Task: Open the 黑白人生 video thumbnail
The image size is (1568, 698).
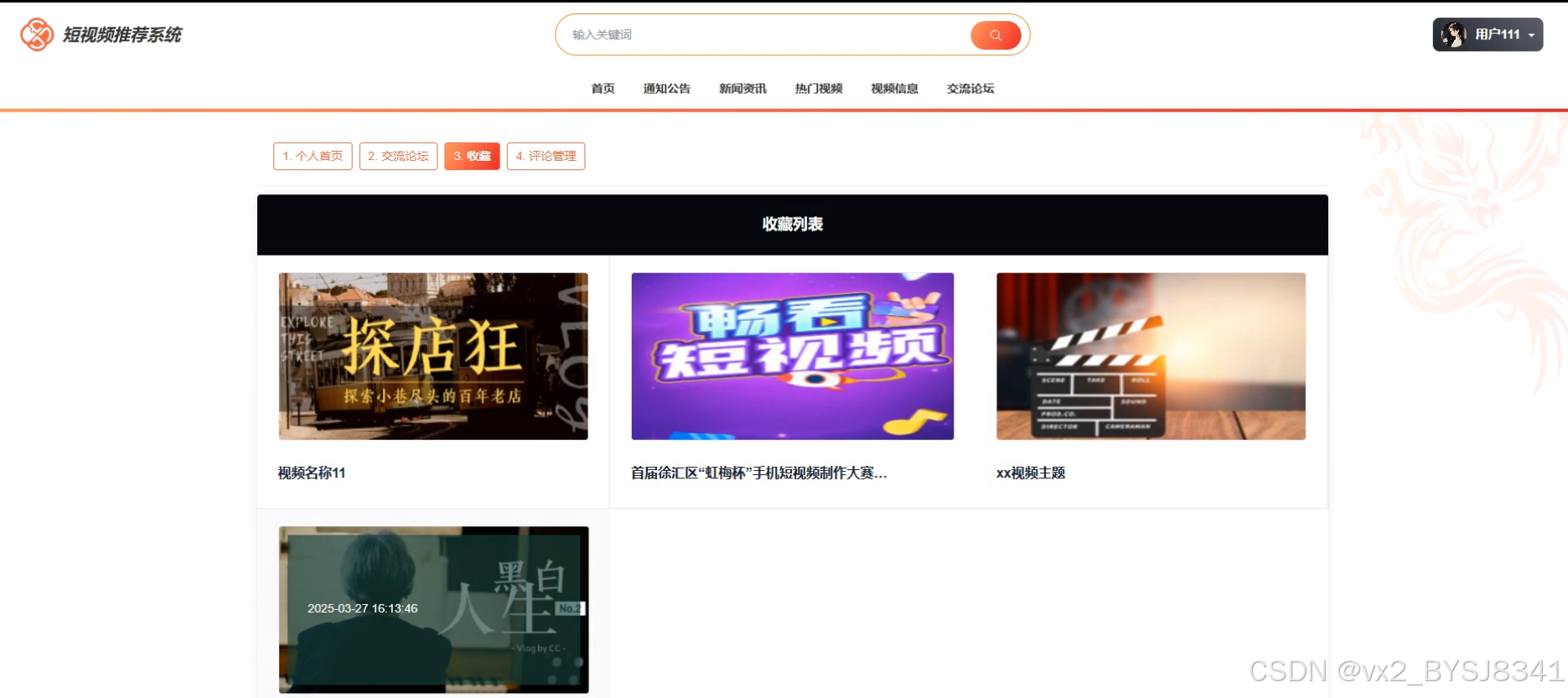Action: point(433,609)
